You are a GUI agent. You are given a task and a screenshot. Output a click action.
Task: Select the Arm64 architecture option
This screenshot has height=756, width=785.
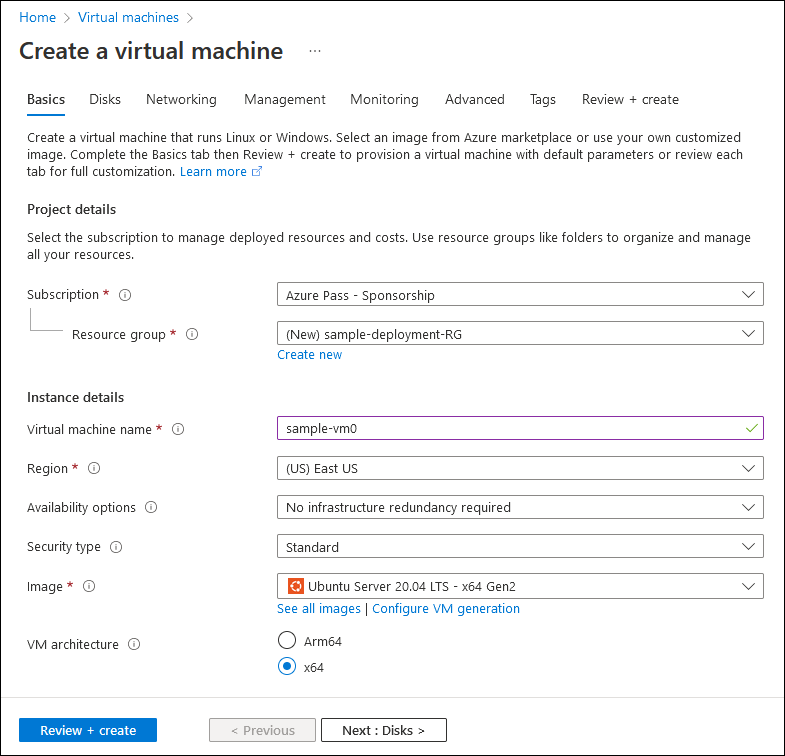point(287,641)
